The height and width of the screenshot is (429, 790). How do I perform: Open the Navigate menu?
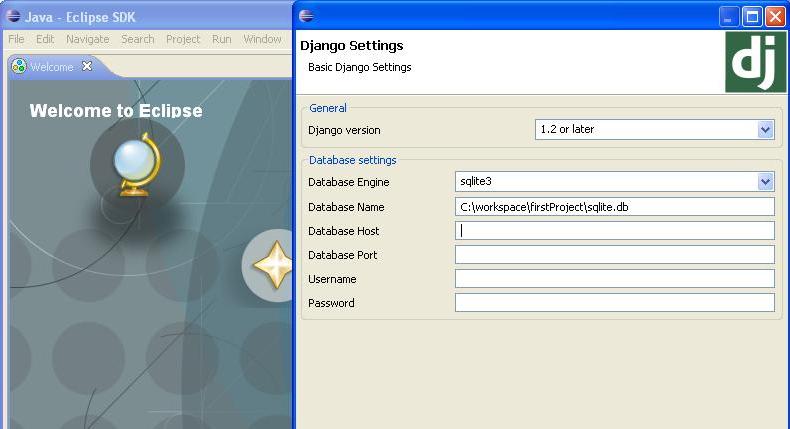coord(87,39)
